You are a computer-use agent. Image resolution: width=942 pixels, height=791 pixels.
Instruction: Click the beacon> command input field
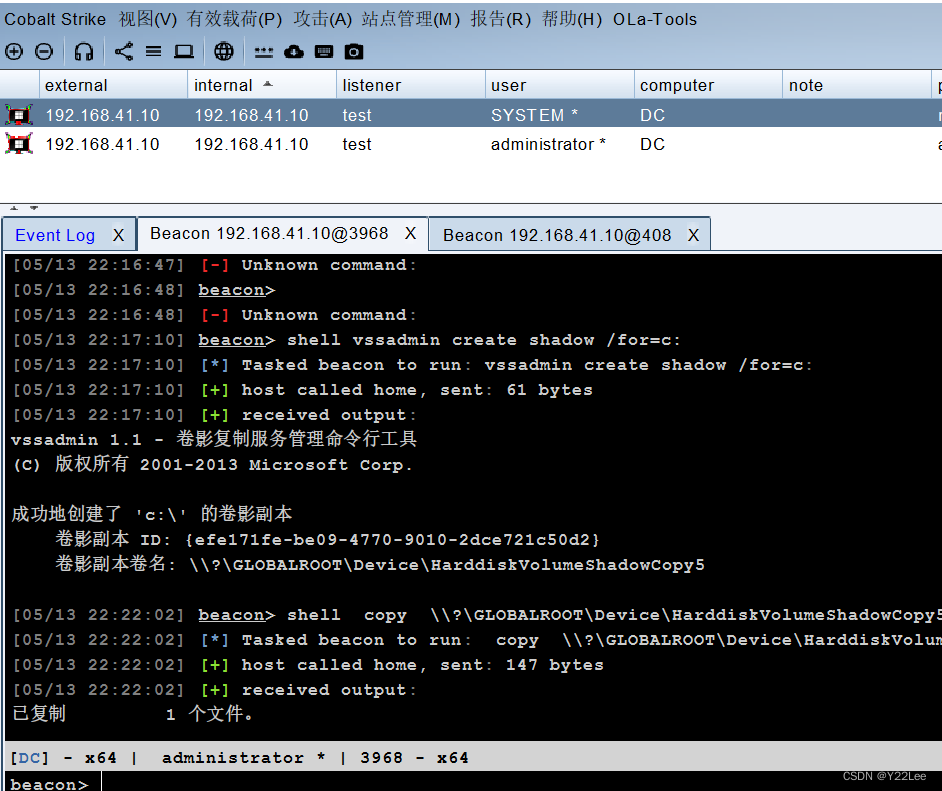pos(521,783)
